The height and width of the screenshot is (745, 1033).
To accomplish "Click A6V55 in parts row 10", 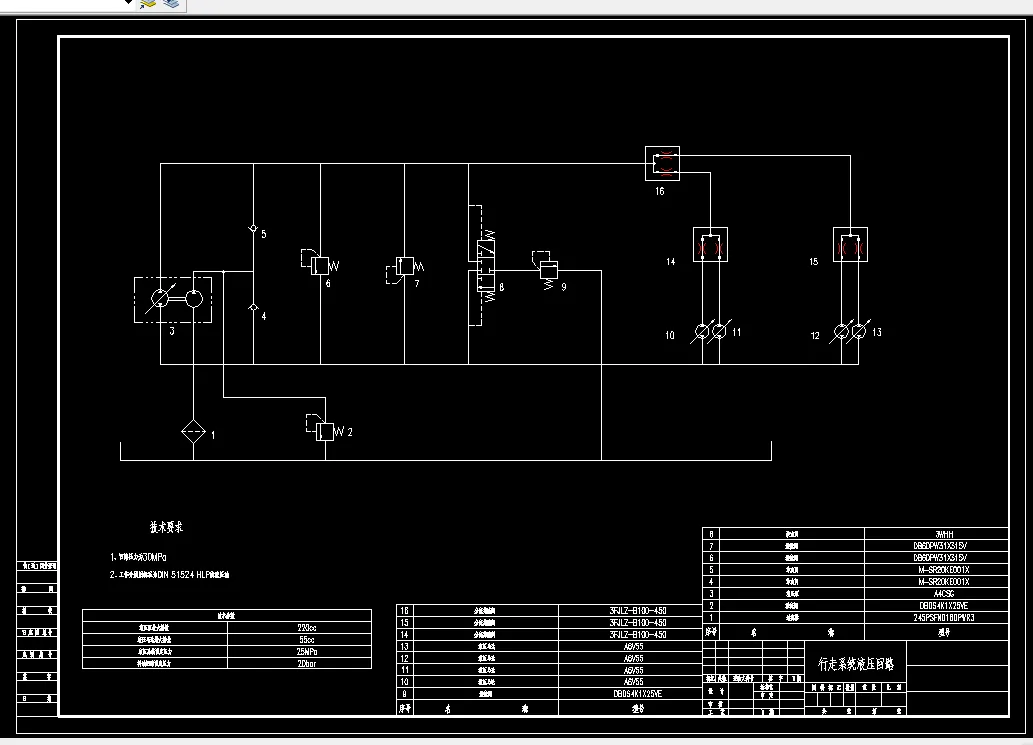I will [633, 682].
